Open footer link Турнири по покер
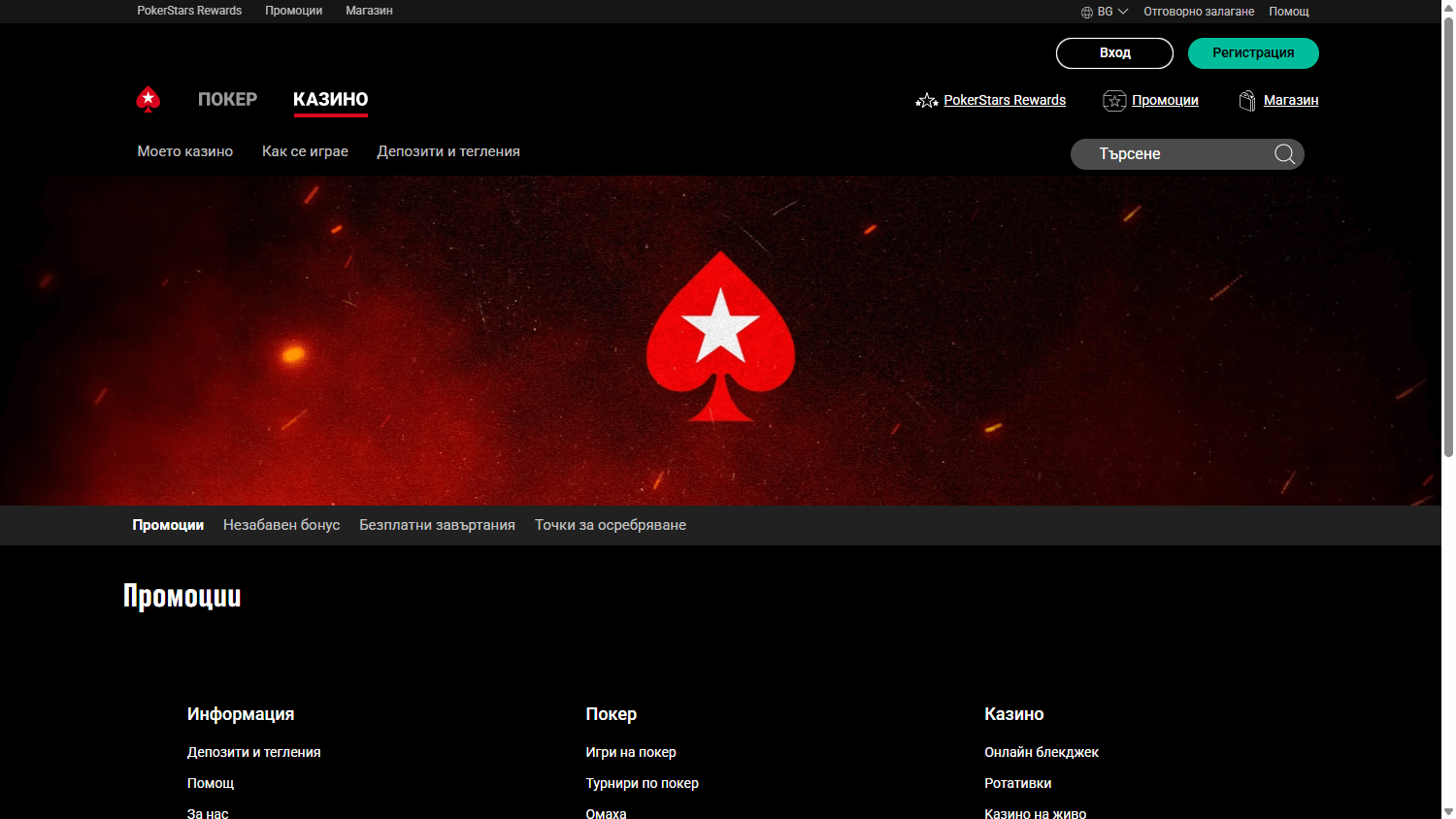Image resolution: width=1456 pixels, height=819 pixels. coord(642,783)
